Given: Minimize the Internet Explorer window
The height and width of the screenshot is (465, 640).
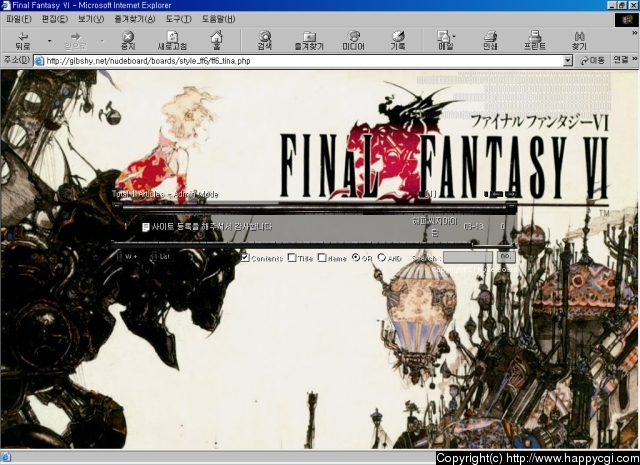Looking at the screenshot, I should [612, 5].
